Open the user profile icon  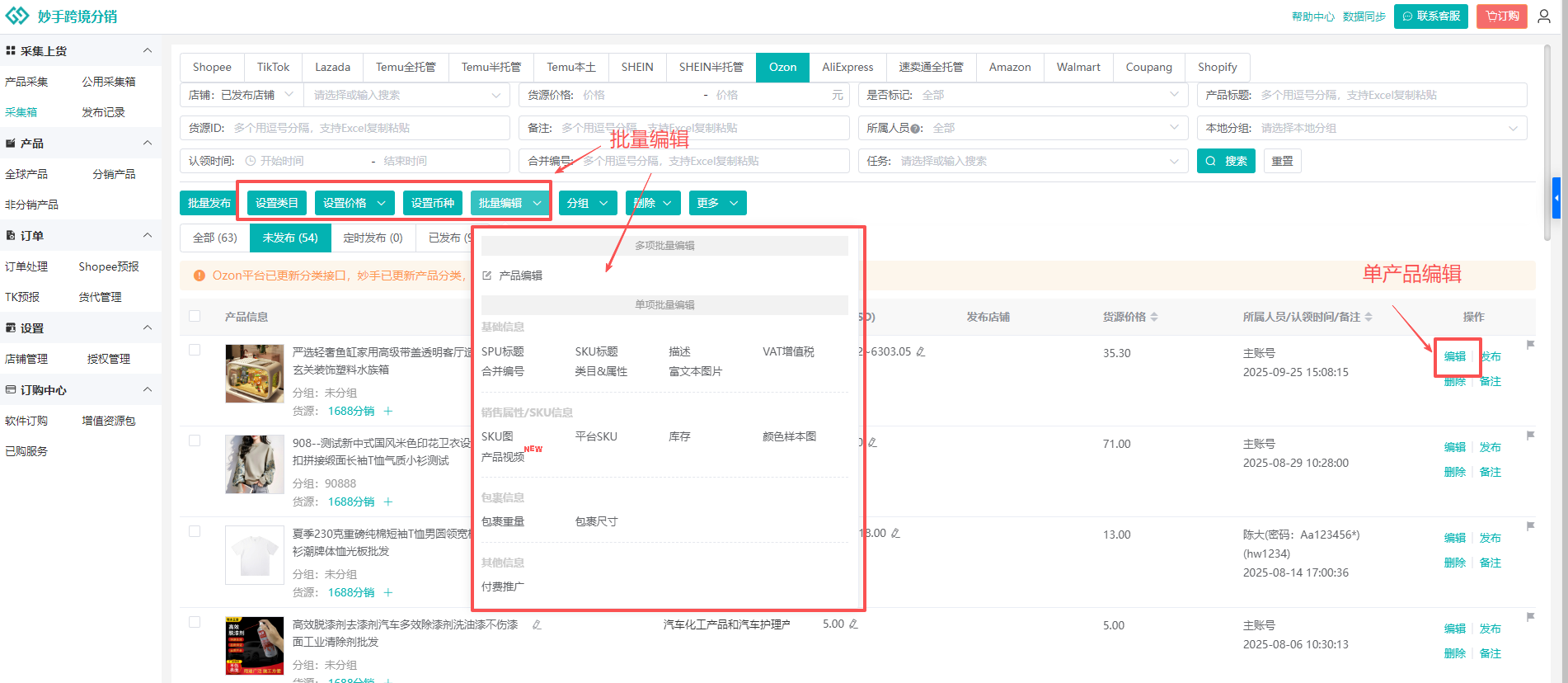click(x=1544, y=16)
